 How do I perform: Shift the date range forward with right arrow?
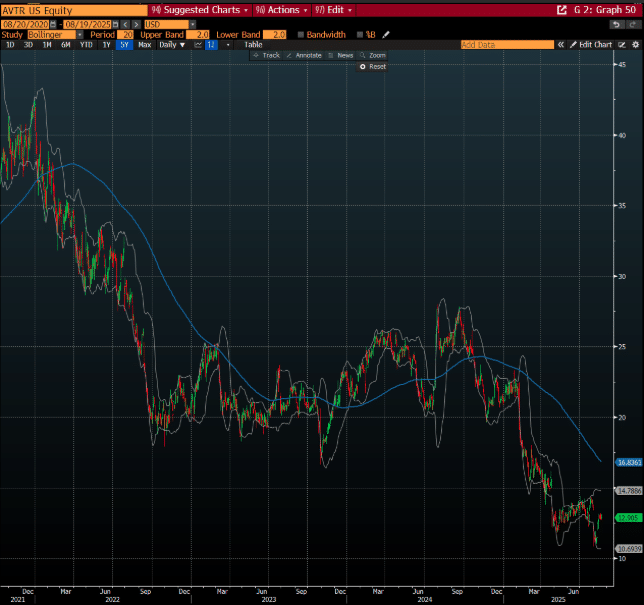point(136,25)
